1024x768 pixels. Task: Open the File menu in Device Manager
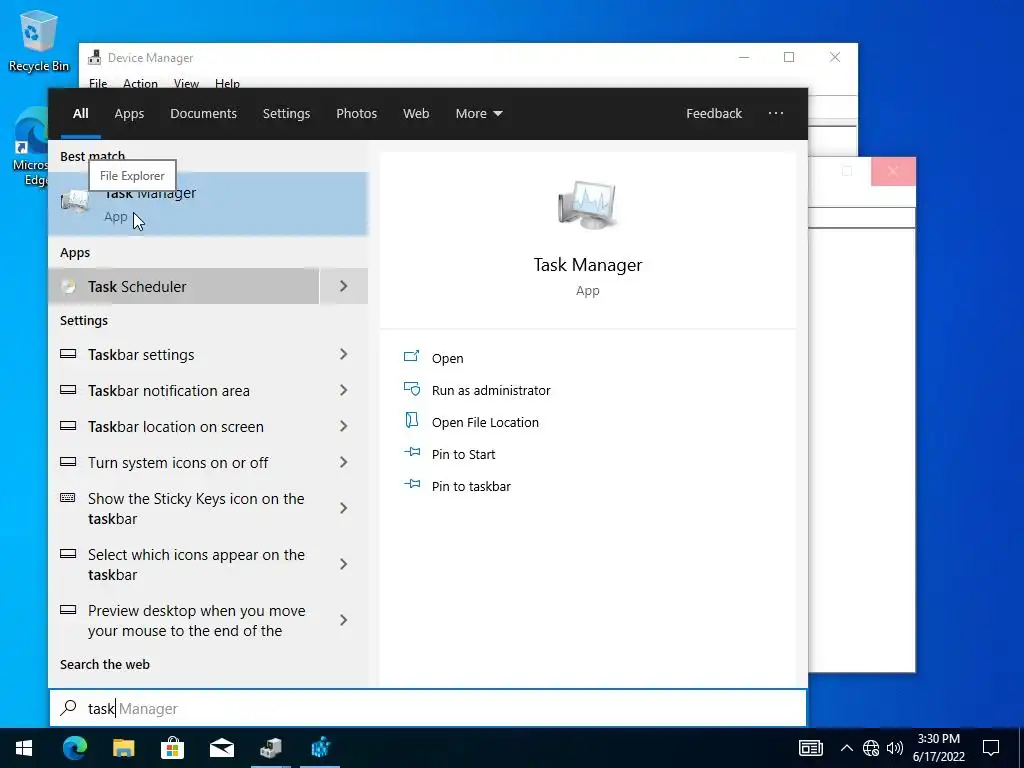coord(98,84)
